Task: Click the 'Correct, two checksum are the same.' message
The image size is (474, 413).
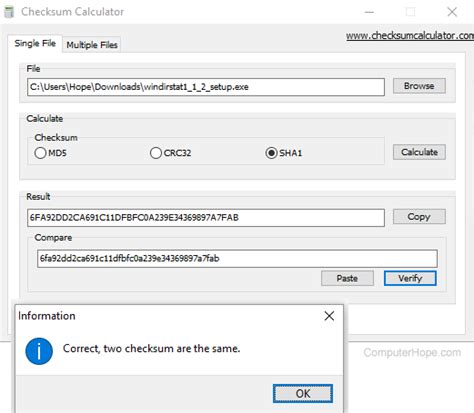Action: (x=151, y=349)
